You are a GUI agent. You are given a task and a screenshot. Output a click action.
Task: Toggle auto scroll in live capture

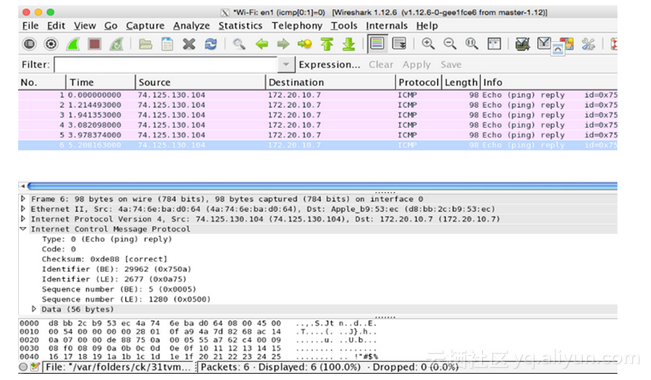point(399,44)
